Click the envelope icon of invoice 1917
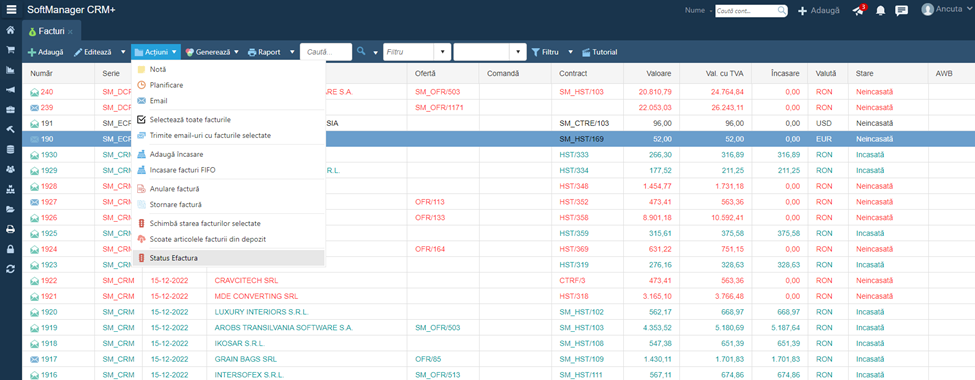This screenshot has height=380, width=975. [34, 359]
